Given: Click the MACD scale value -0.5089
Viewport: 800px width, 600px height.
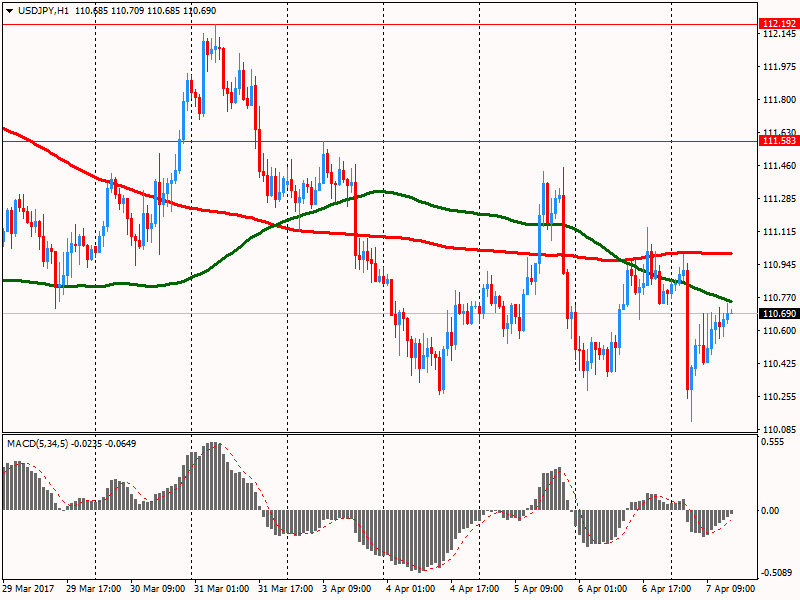Looking at the screenshot, I should pos(777,573).
